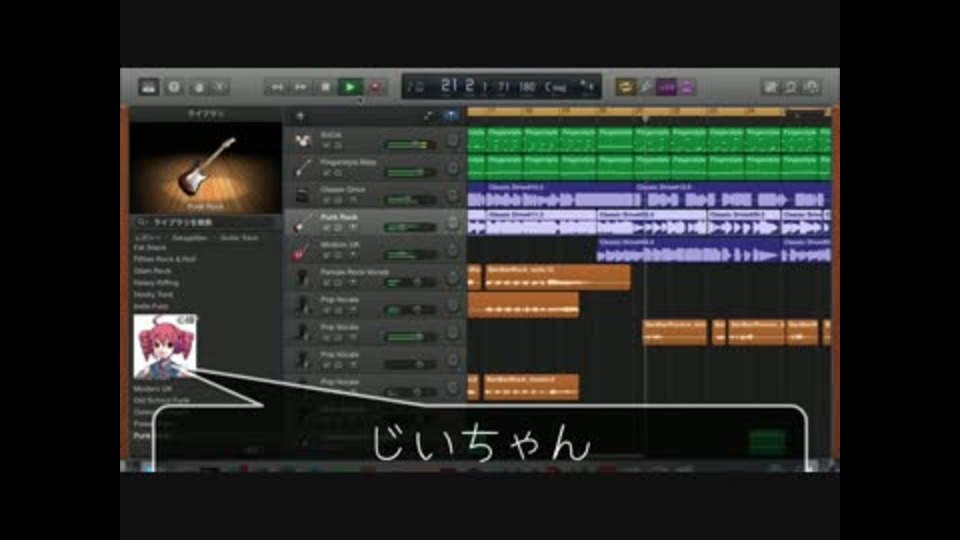Enable input monitoring on Punk Rock
The width and height of the screenshot is (960, 540).
[x=353, y=228]
